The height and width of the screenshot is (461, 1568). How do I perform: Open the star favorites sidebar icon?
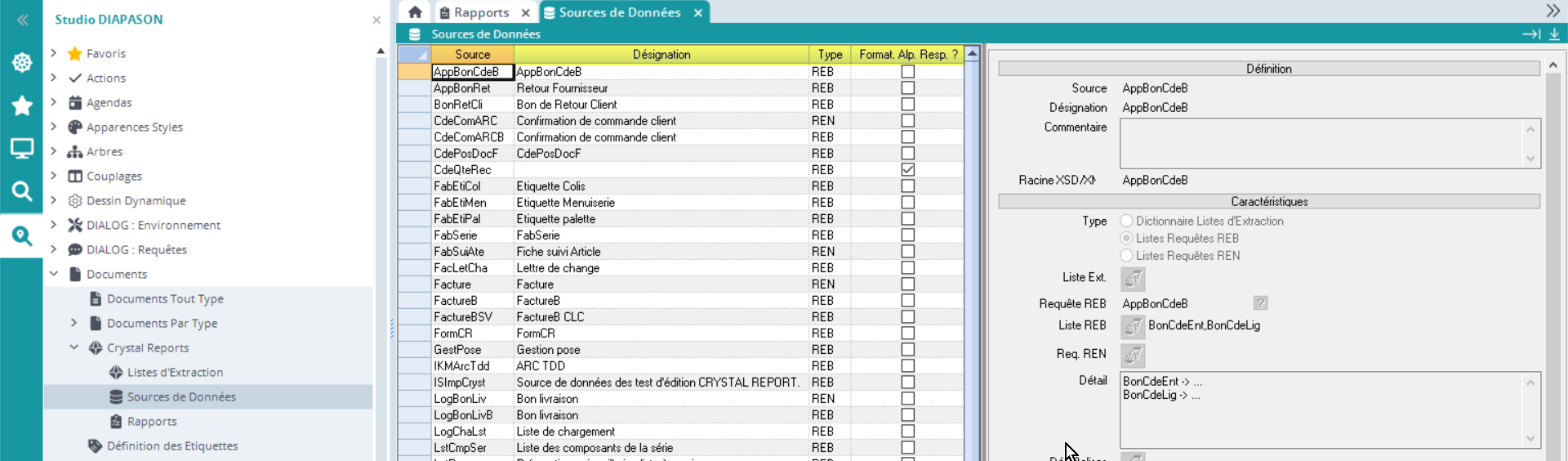22,105
